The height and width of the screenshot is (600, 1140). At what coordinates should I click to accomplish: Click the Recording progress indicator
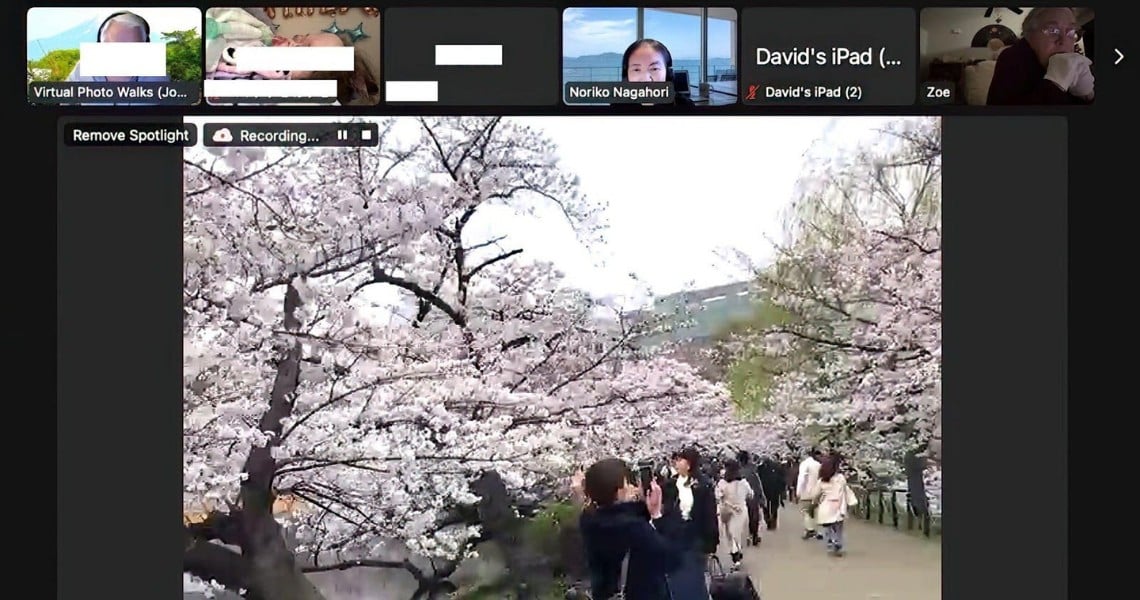tap(280, 134)
